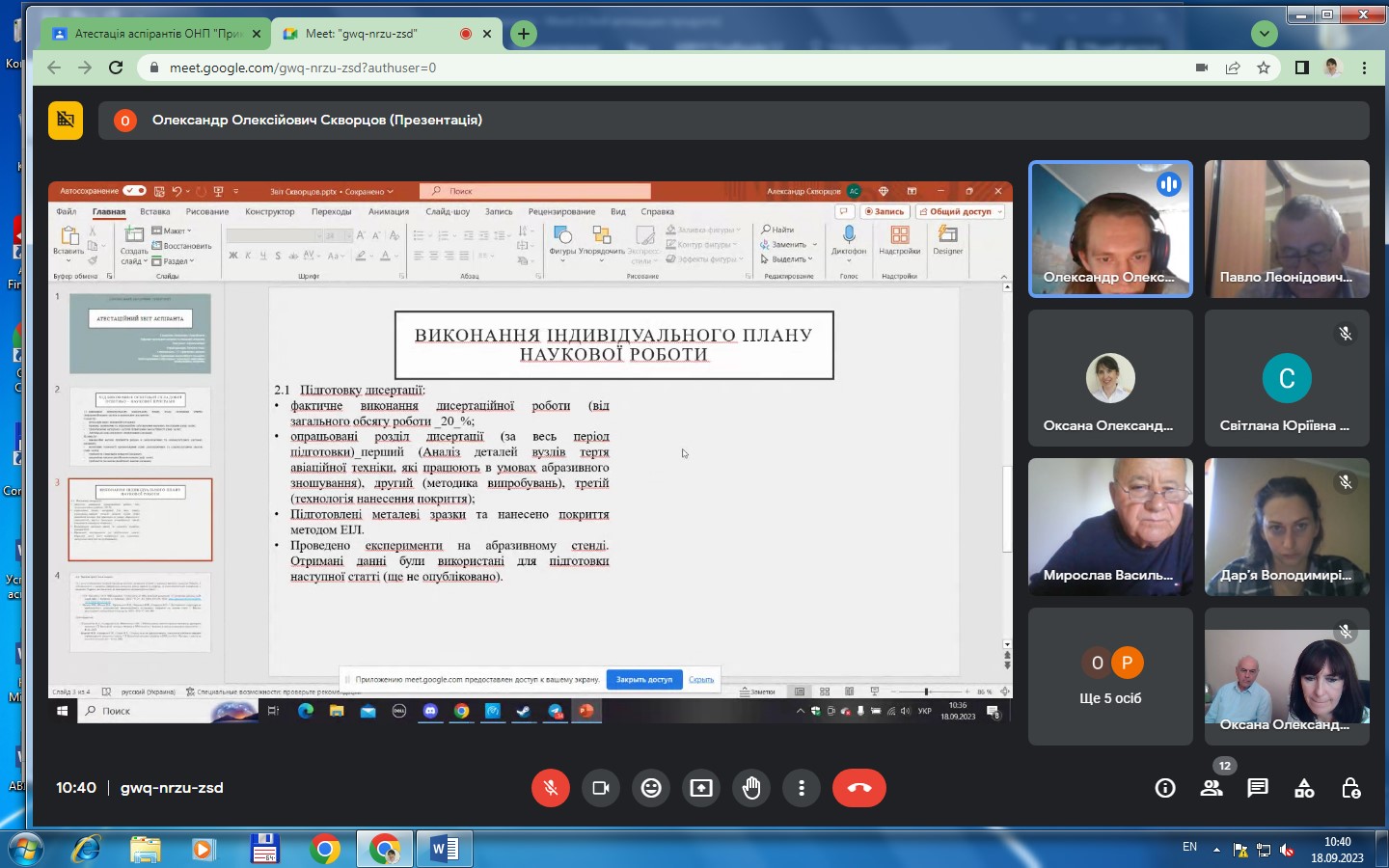Screen dimensions: 1389x868
Task: Unmute the microphone
Action: [551, 788]
